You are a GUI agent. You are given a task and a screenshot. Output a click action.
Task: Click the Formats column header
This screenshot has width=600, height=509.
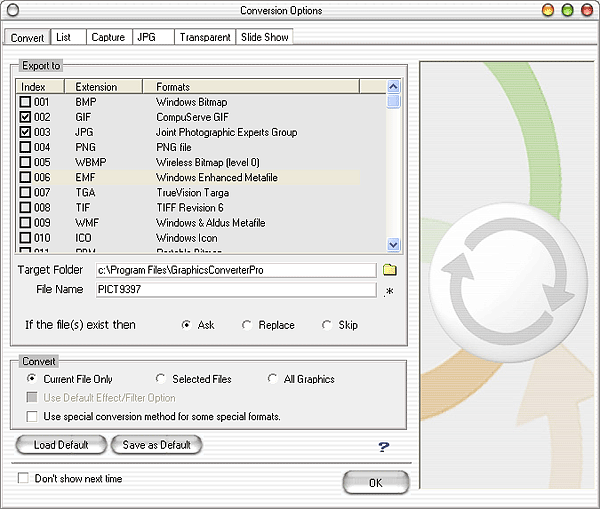click(251, 86)
